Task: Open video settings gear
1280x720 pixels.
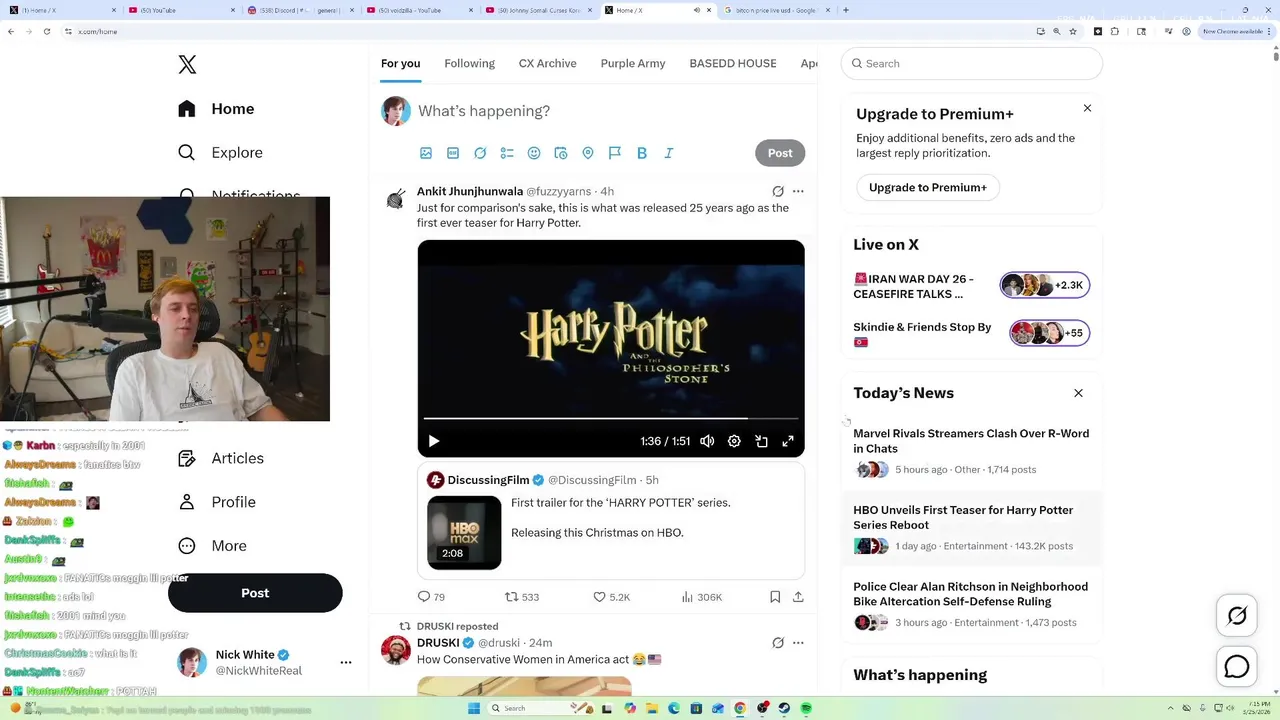Action: pos(734,441)
